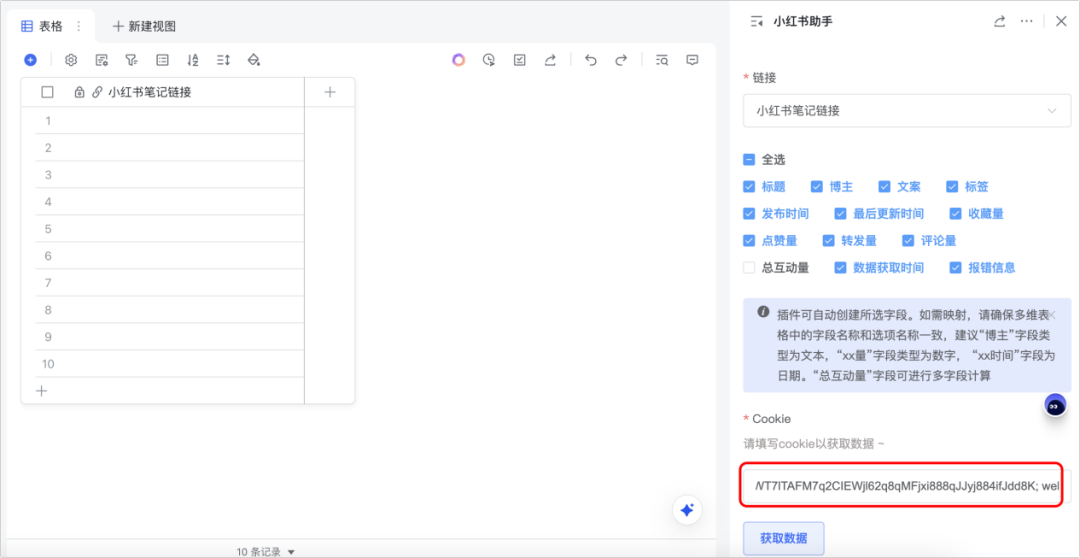Click the lock icon in column header

pyautogui.click(x=79, y=92)
